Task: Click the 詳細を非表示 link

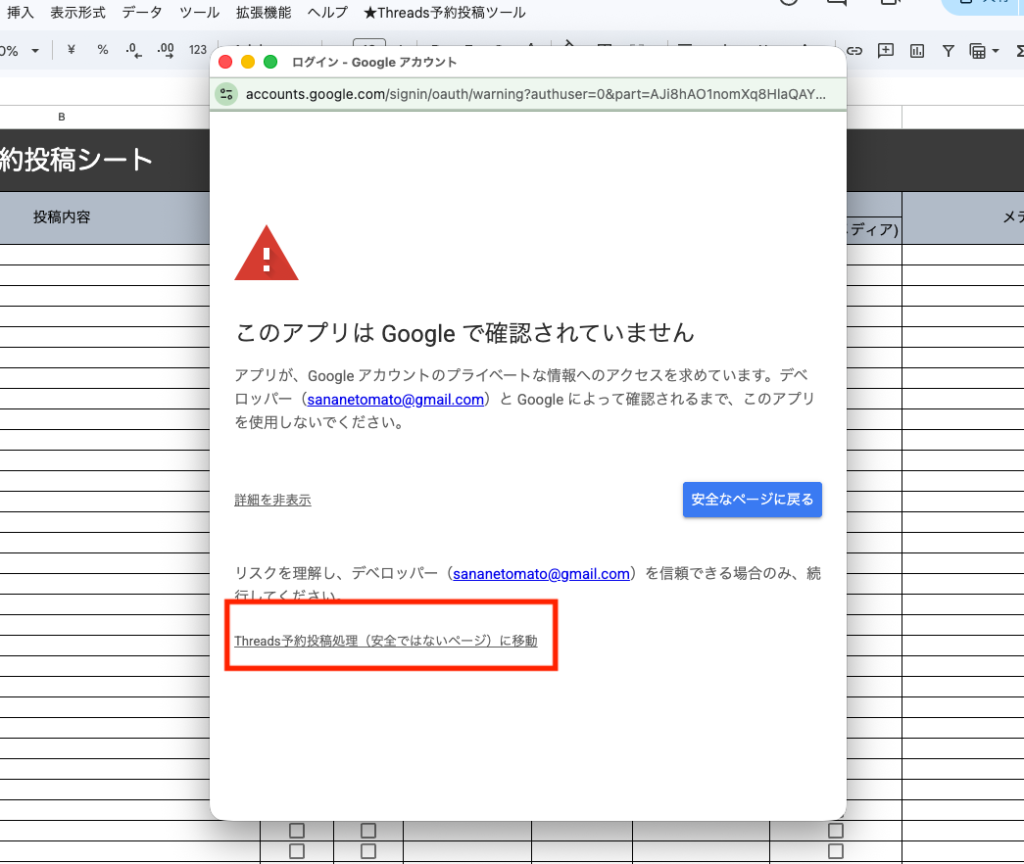Action: [272, 500]
